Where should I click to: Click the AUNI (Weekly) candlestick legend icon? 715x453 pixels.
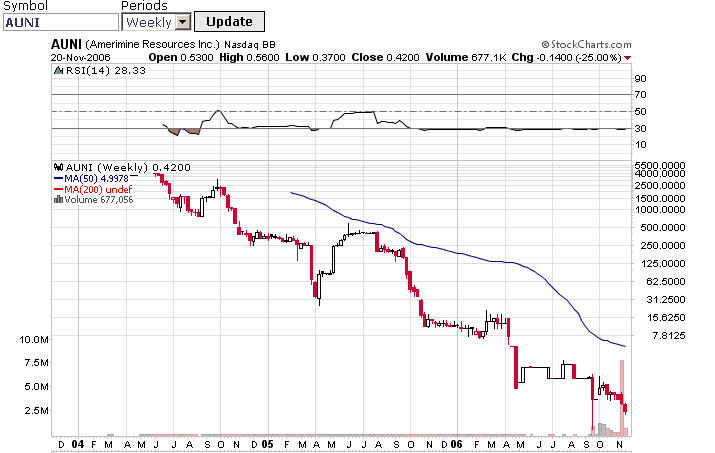(x=58, y=167)
